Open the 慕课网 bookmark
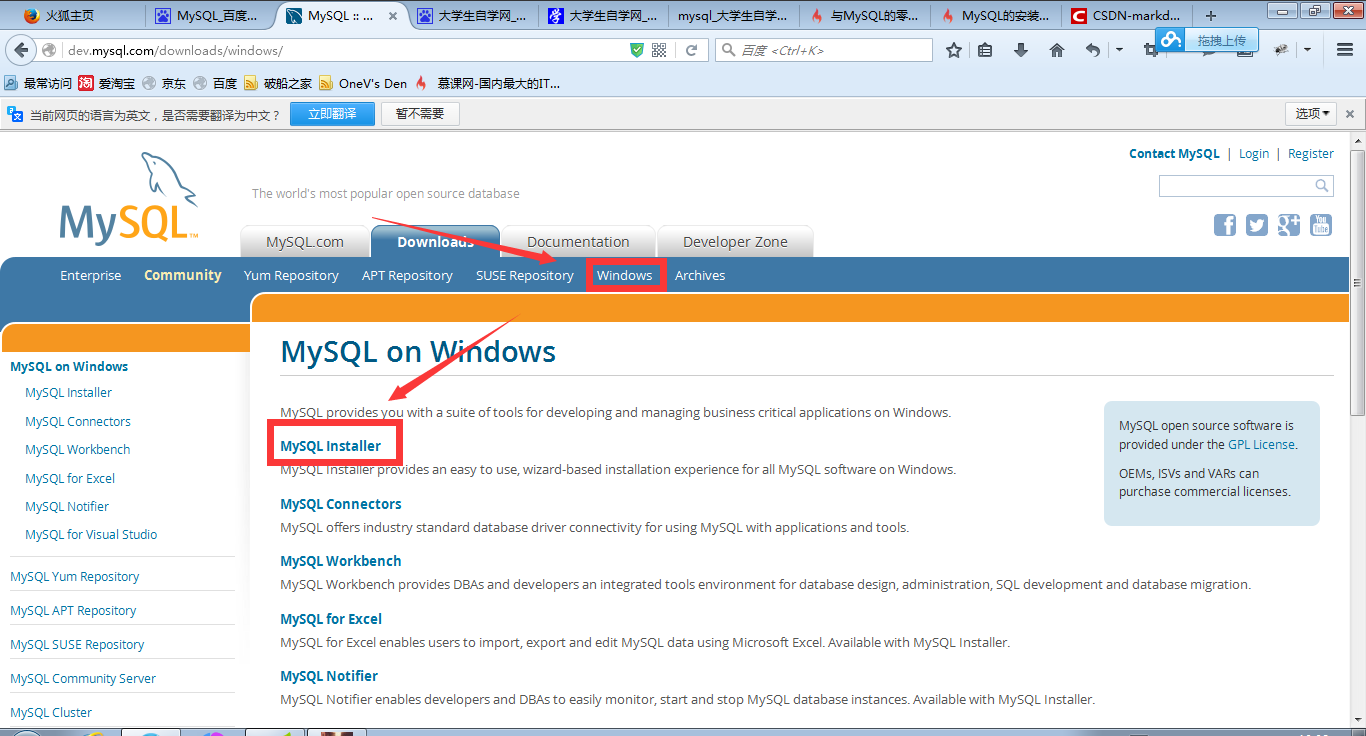This screenshot has width=1366, height=736. click(488, 83)
